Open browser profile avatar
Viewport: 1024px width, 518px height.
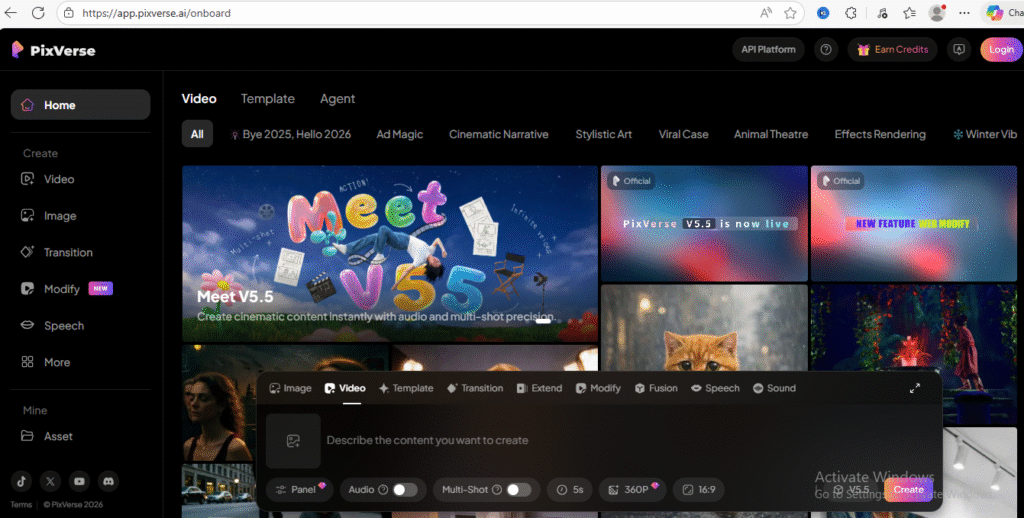(937, 13)
